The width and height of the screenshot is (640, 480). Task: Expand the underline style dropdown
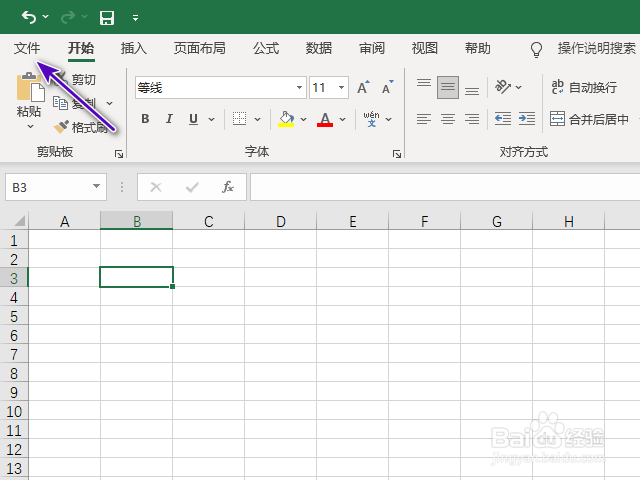pyautogui.click(x=211, y=119)
